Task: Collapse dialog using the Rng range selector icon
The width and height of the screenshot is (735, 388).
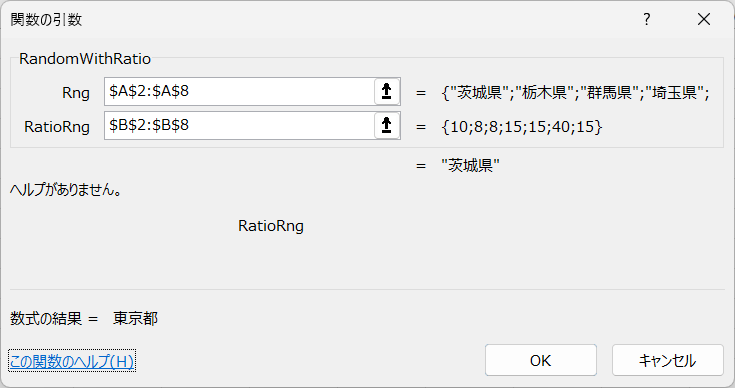Action: point(387,91)
